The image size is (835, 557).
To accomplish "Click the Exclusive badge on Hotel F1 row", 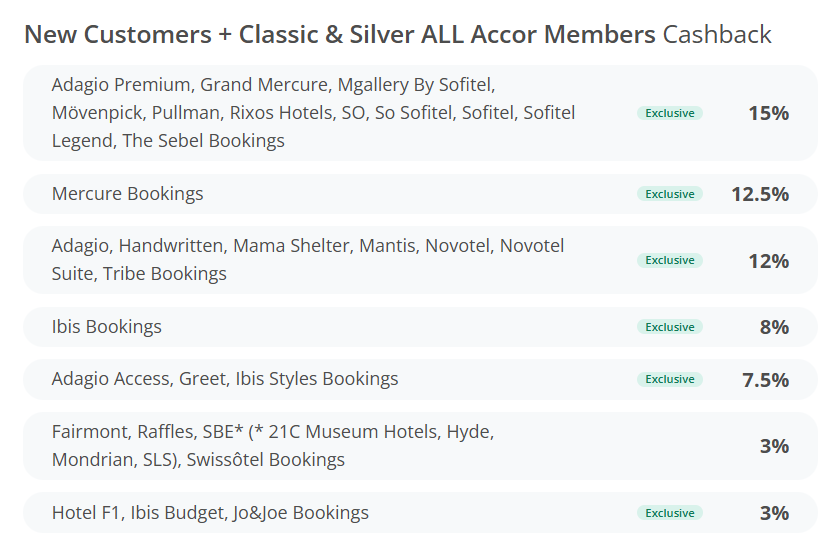I will (669, 513).
